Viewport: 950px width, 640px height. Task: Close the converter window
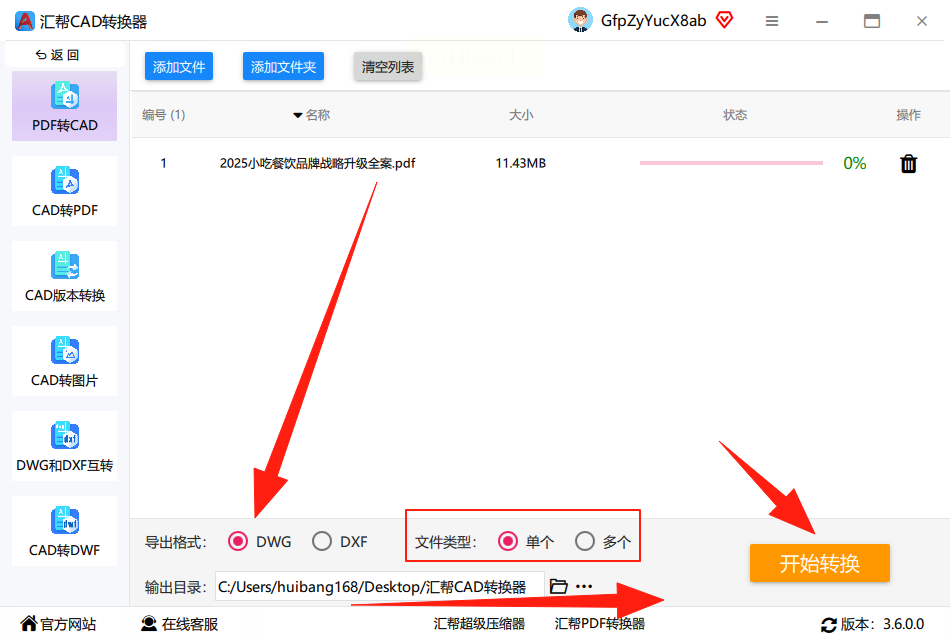click(x=922, y=21)
